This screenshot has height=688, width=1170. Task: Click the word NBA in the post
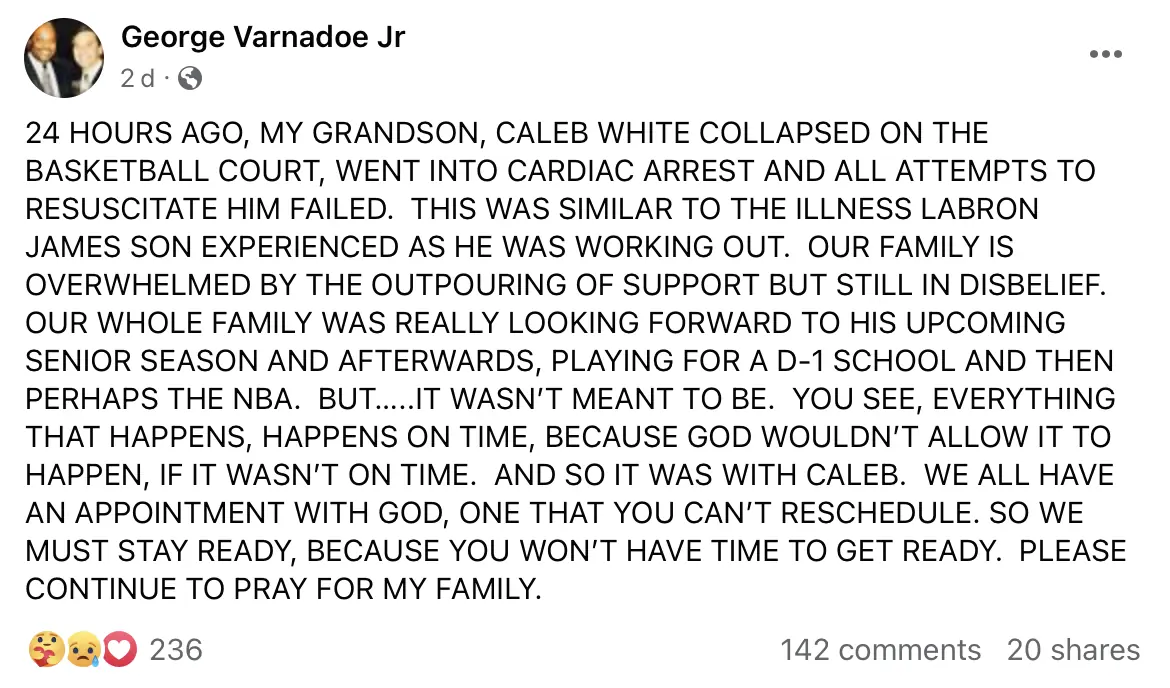pyautogui.click(x=254, y=399)
